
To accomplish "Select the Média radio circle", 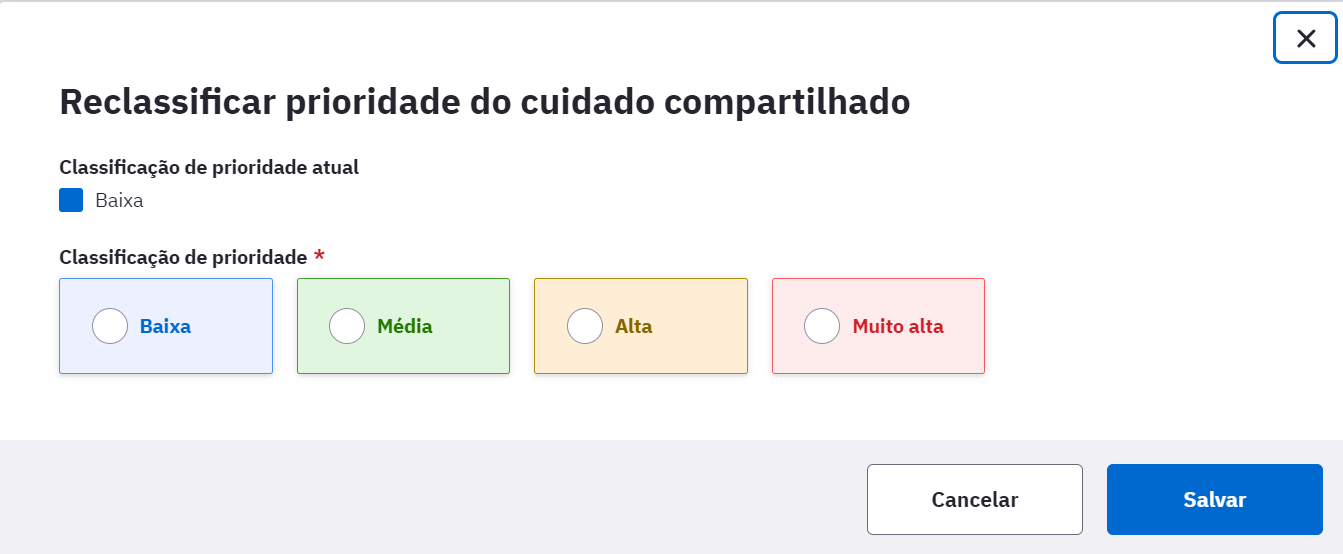I will tap(347, 326).
